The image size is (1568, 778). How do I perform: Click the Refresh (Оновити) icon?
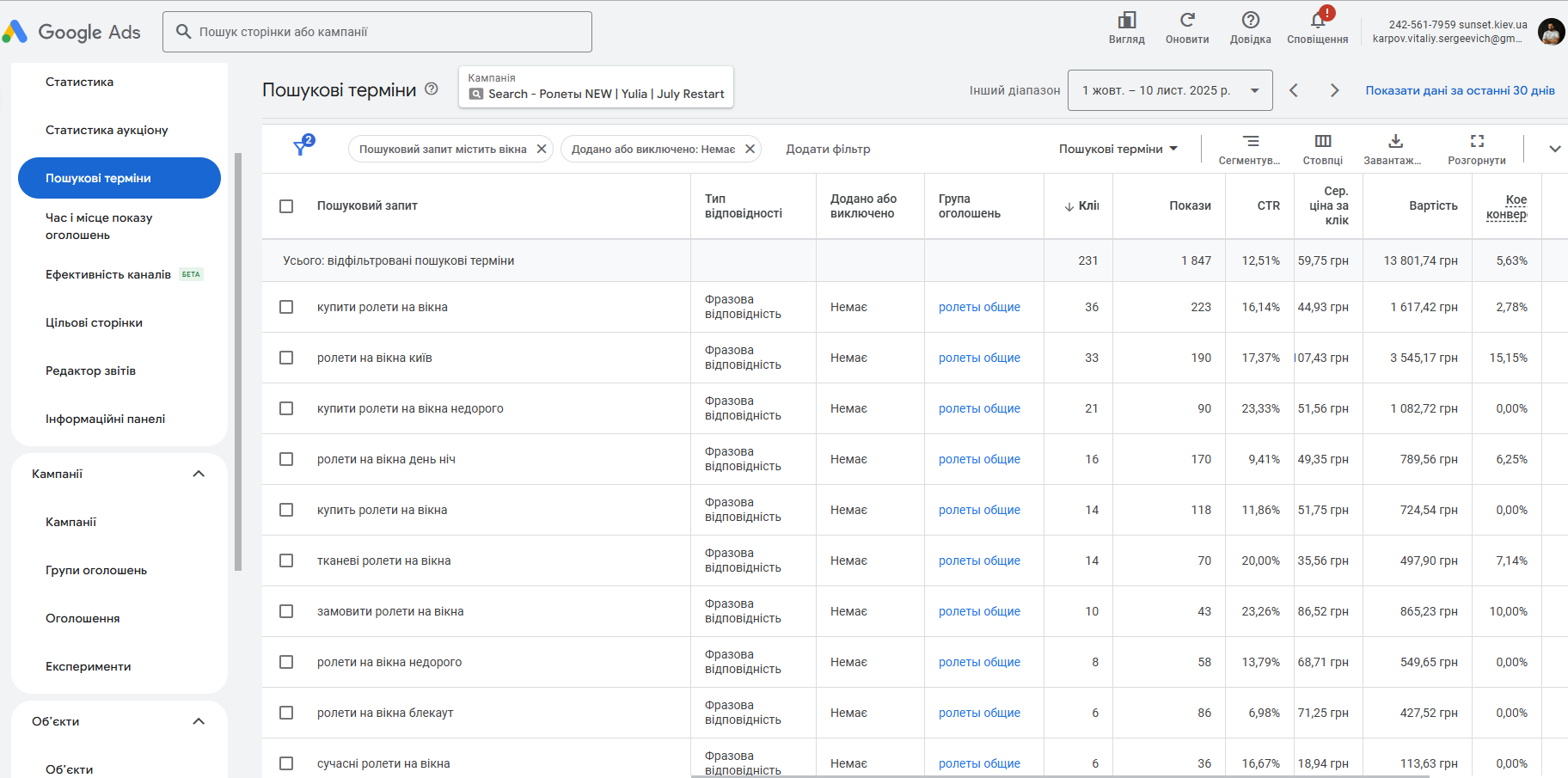1187,21
